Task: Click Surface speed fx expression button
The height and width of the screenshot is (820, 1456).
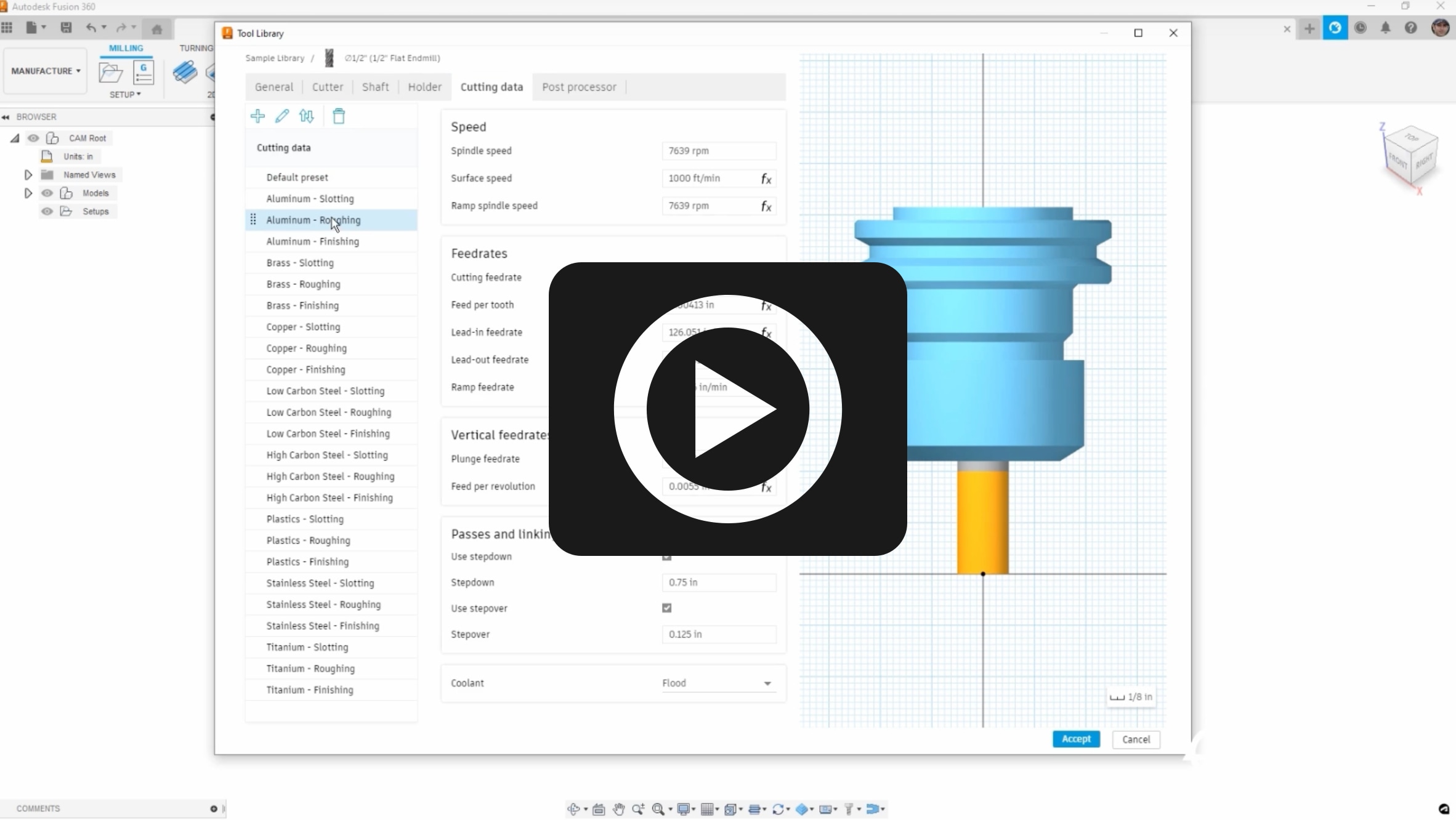Action: [x=766, y=179]
